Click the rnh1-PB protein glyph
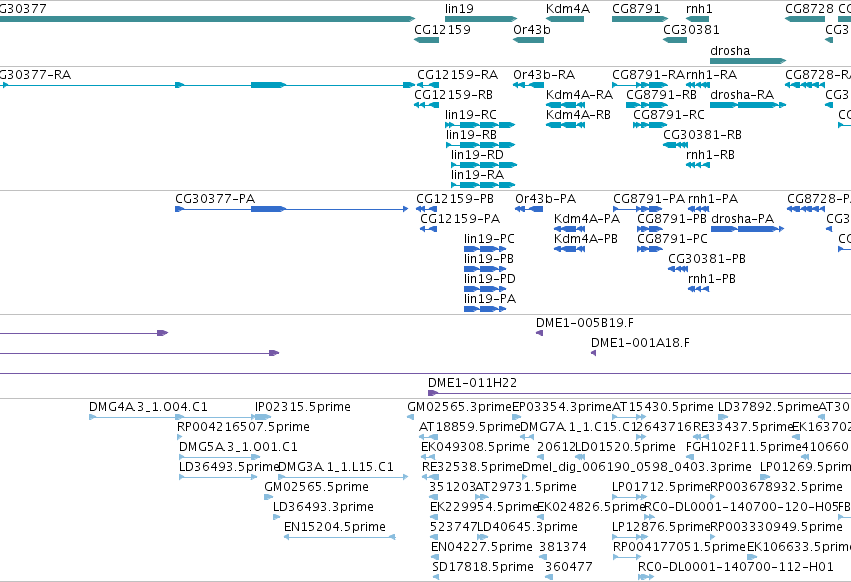 pyautogui.click(x=698, y=289)
